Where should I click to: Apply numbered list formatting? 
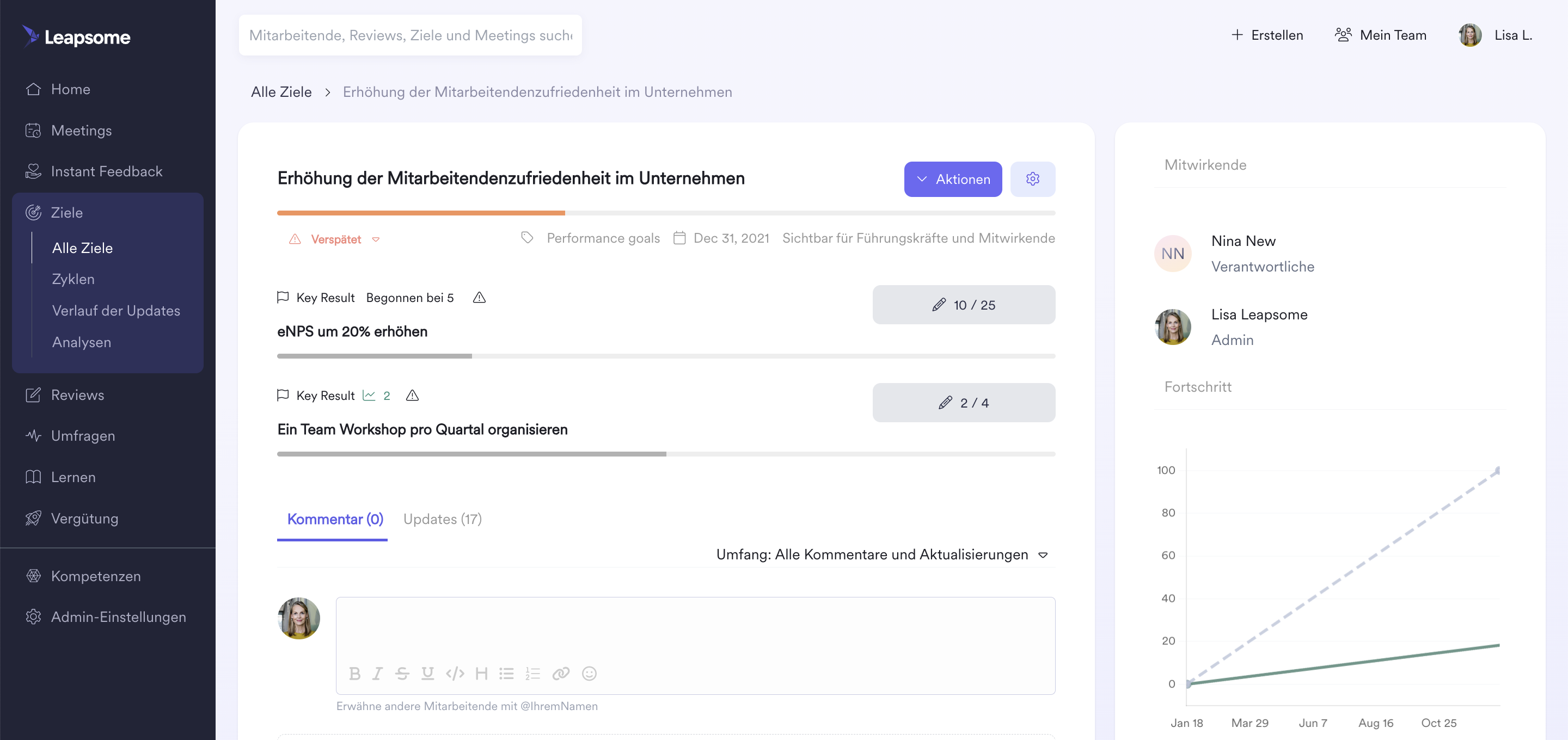point(532,673)
